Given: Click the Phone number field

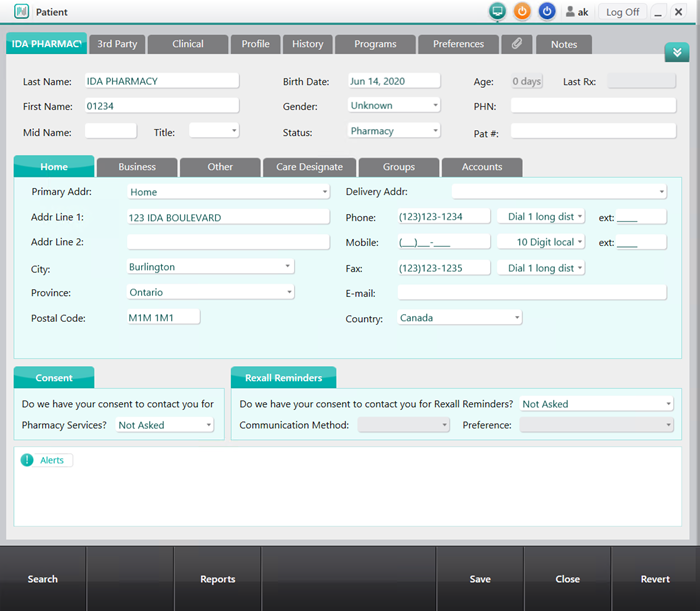Looking at the screenshot, I should [x=444, y=216].
